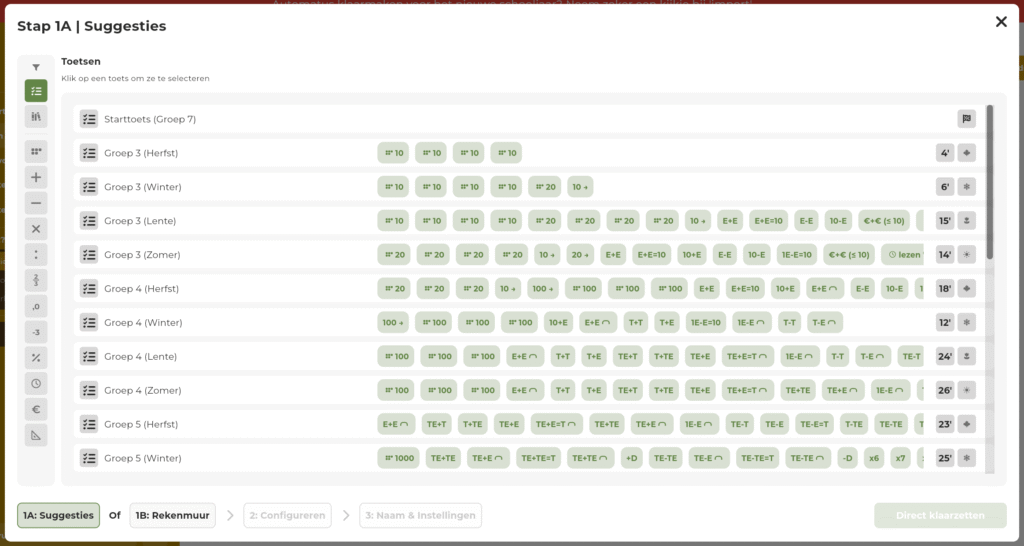Select the Groep 3 (Winter) test
Viewport: 1024px width, 546px height.
528,187
